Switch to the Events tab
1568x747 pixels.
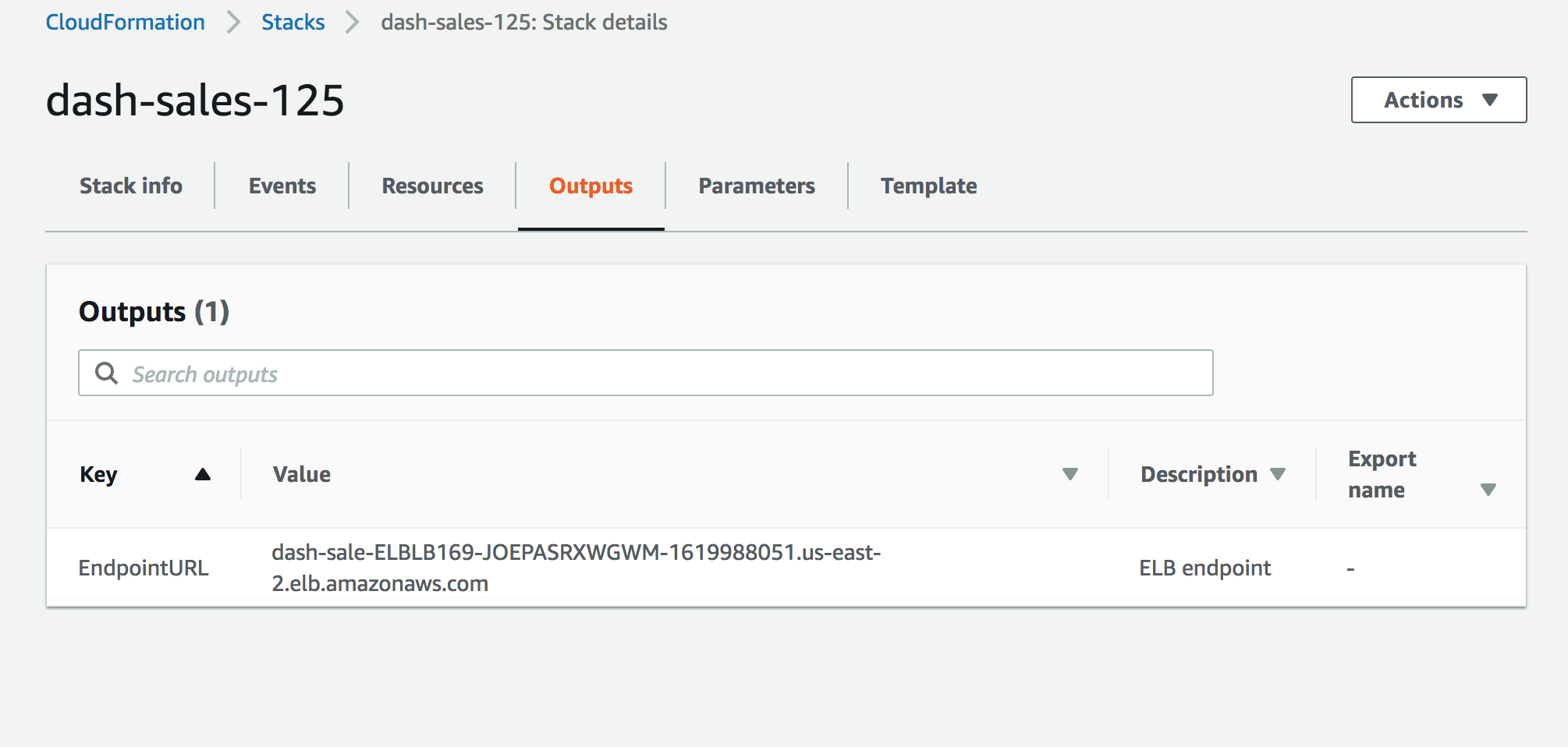pos(282,186)
